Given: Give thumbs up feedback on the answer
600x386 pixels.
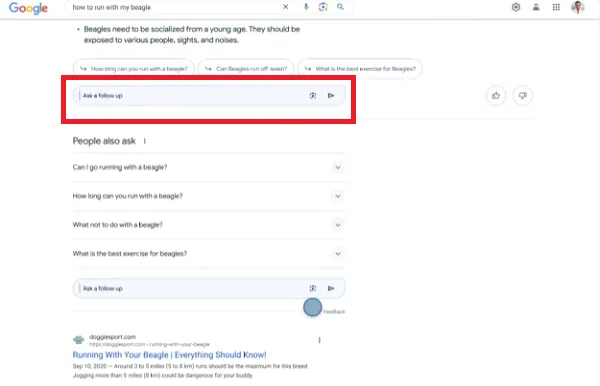Looking at the screenshot, I should 496,96.
